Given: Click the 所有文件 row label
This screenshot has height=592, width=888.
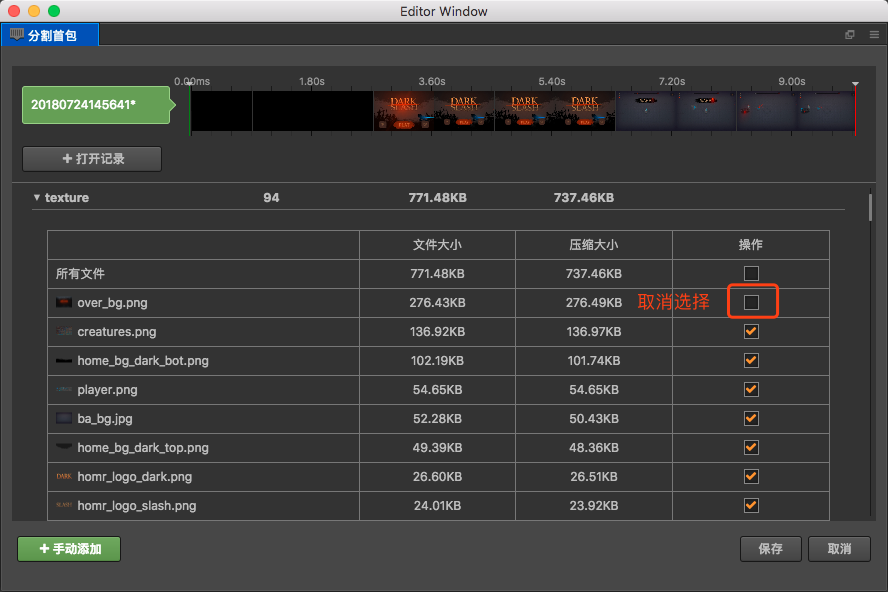Looking at the screenshot, I should click(80, 274).
